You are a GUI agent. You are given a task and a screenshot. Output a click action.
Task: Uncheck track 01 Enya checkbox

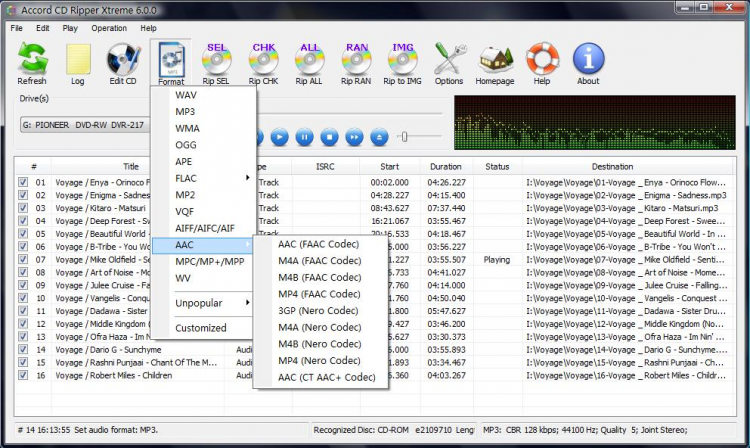[x=23, y=182]
